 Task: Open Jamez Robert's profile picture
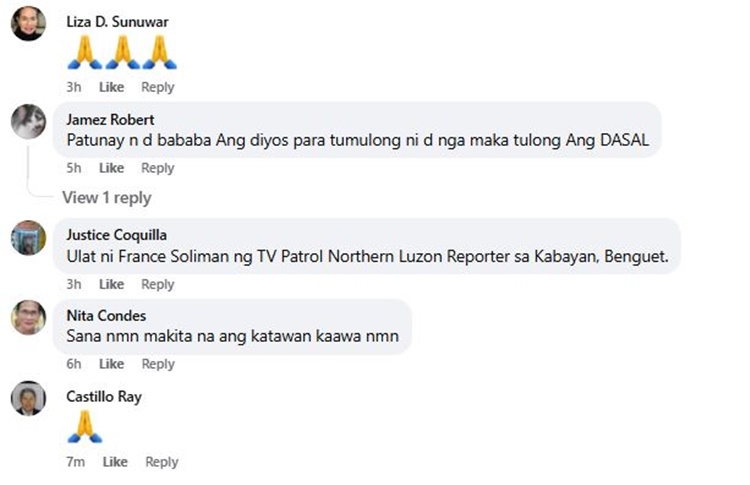tap(28, 121)
